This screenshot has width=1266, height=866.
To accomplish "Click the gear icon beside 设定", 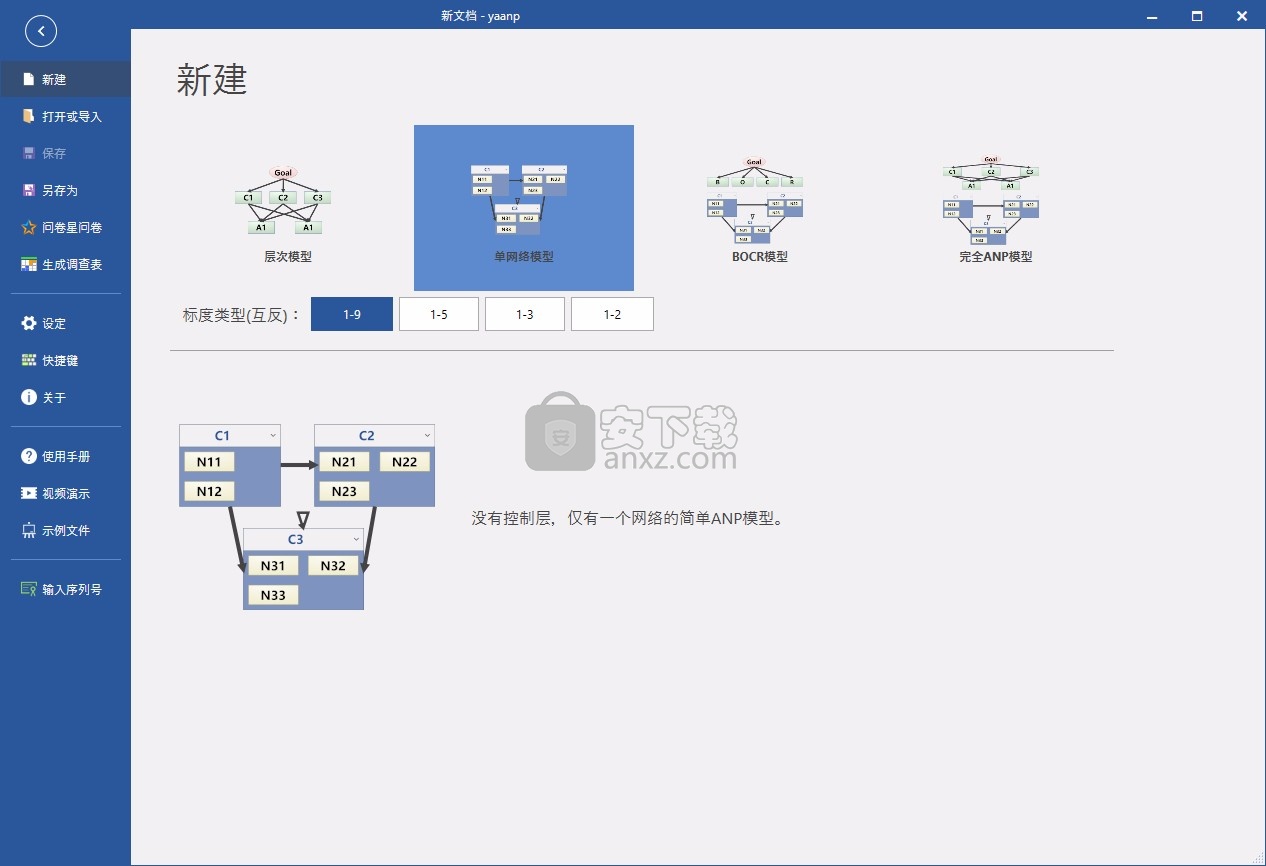I will 29,323.
